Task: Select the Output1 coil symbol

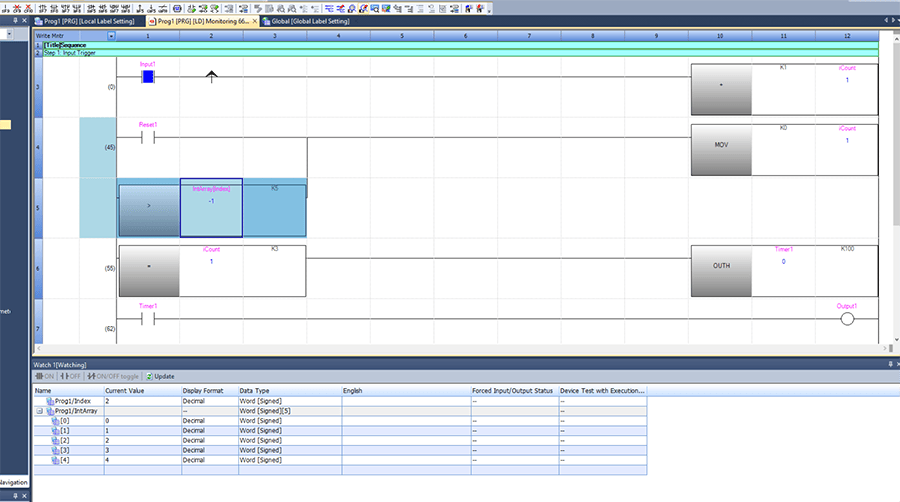Action: tap(847, 319)
